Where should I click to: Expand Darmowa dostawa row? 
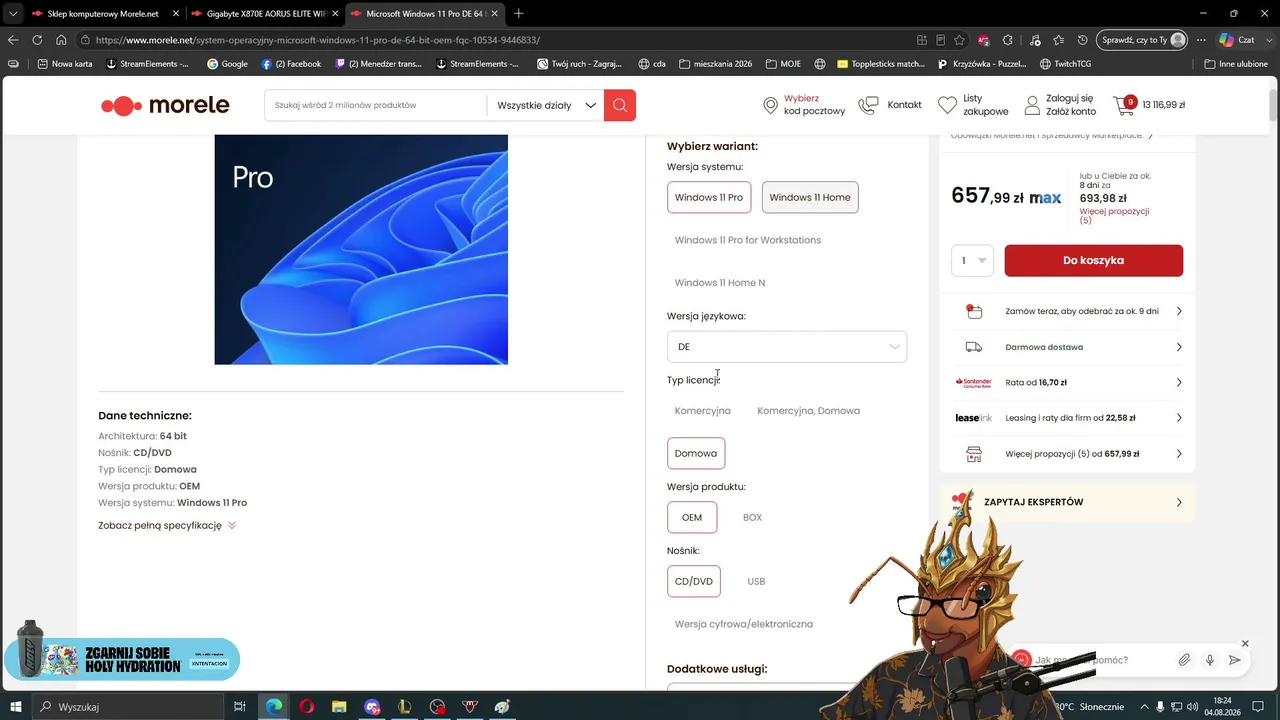[1068, 347]
